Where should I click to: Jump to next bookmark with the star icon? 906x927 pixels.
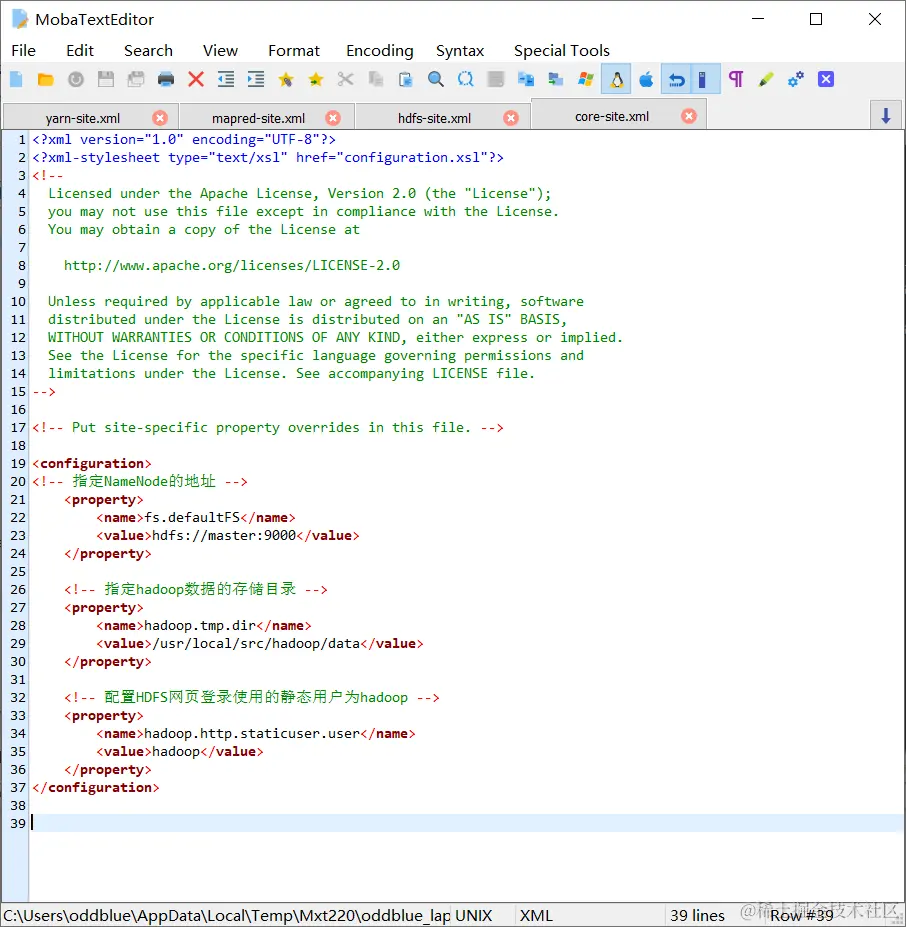316,79
